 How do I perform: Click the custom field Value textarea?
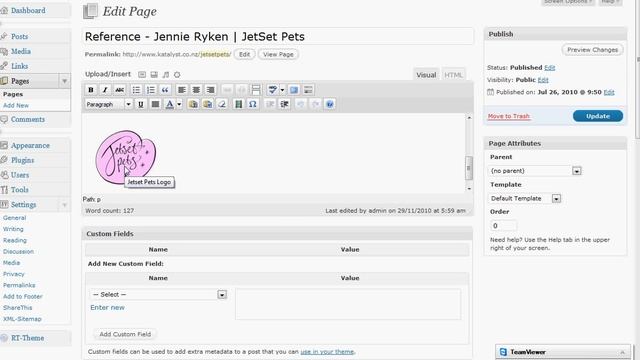click(x=348, y=304)
